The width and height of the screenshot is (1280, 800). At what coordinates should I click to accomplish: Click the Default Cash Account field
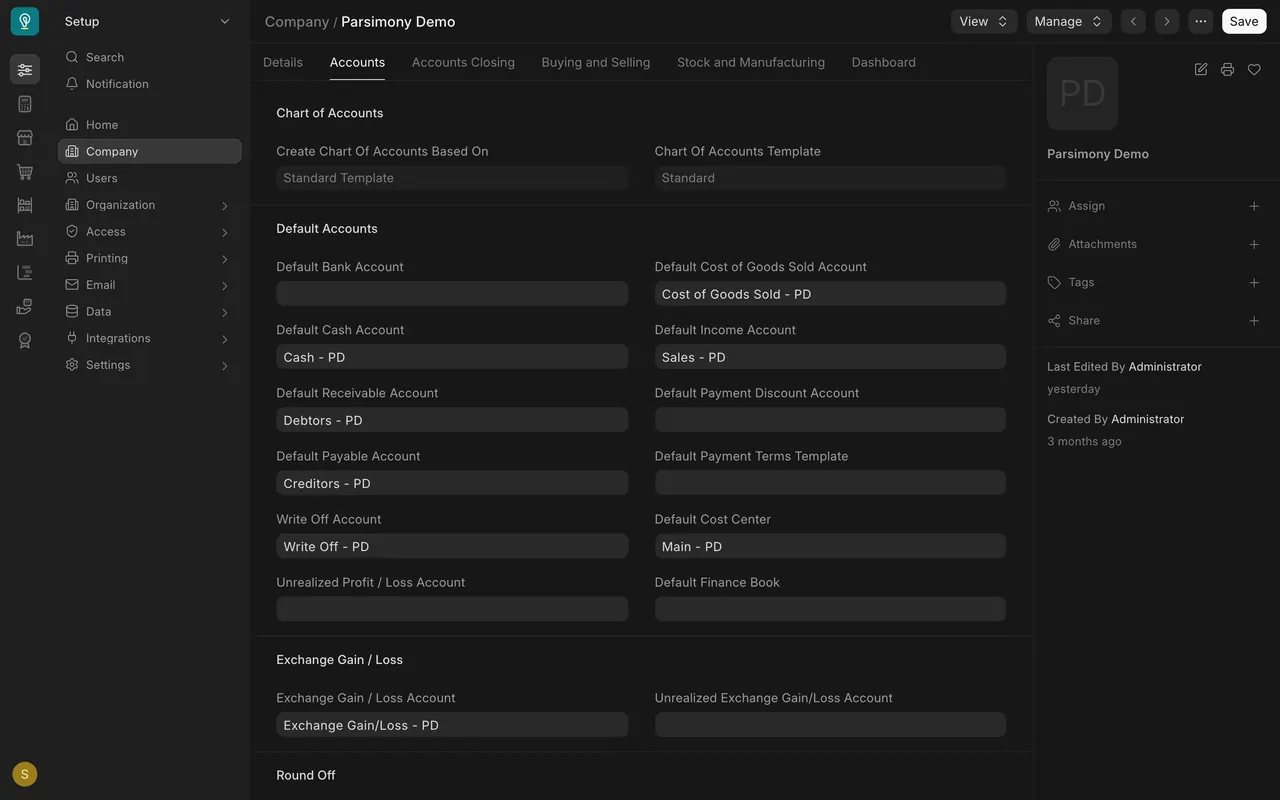[452, 357]
